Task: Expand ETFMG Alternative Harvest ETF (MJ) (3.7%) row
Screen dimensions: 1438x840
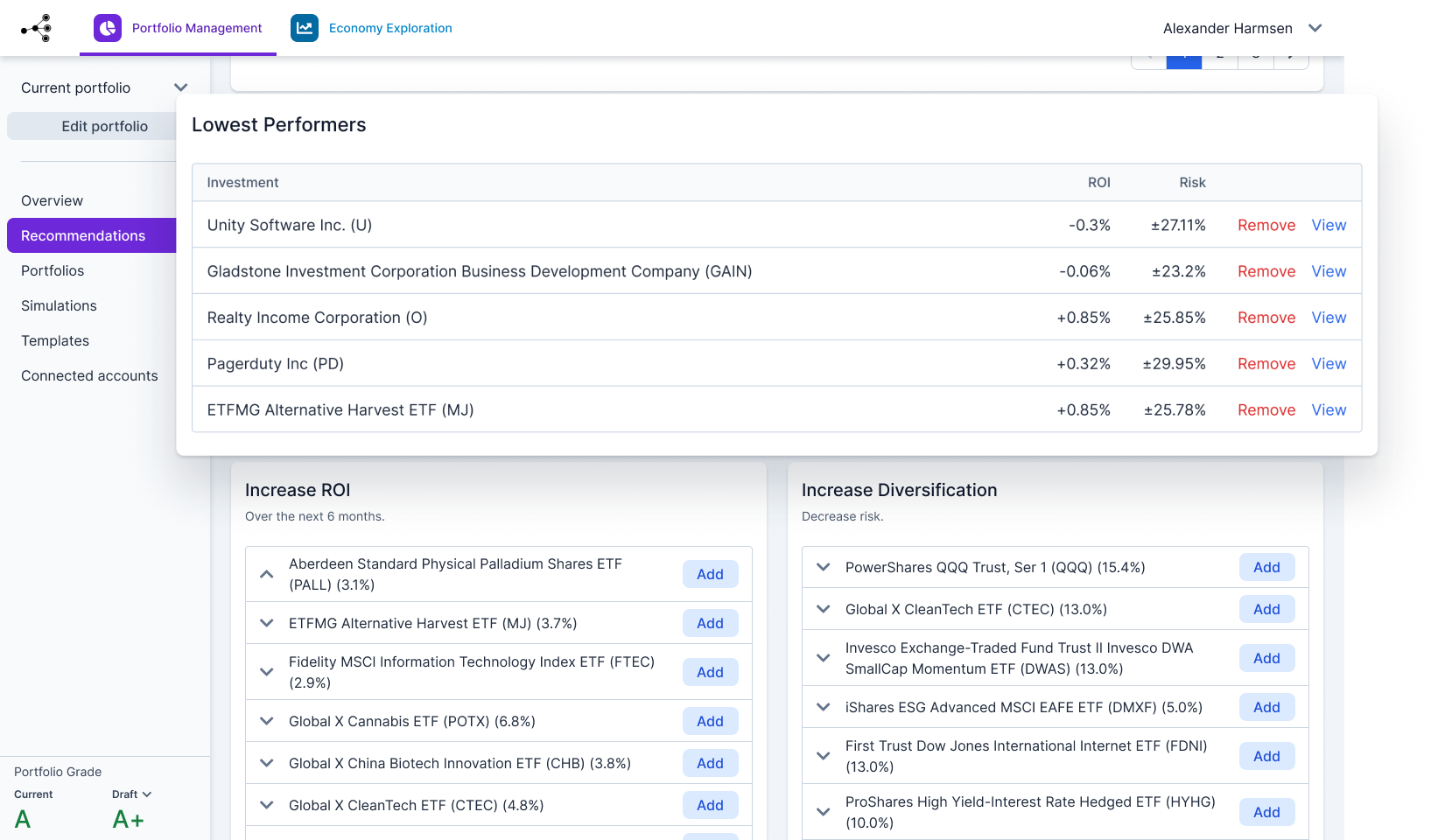Action: (267, 623)
